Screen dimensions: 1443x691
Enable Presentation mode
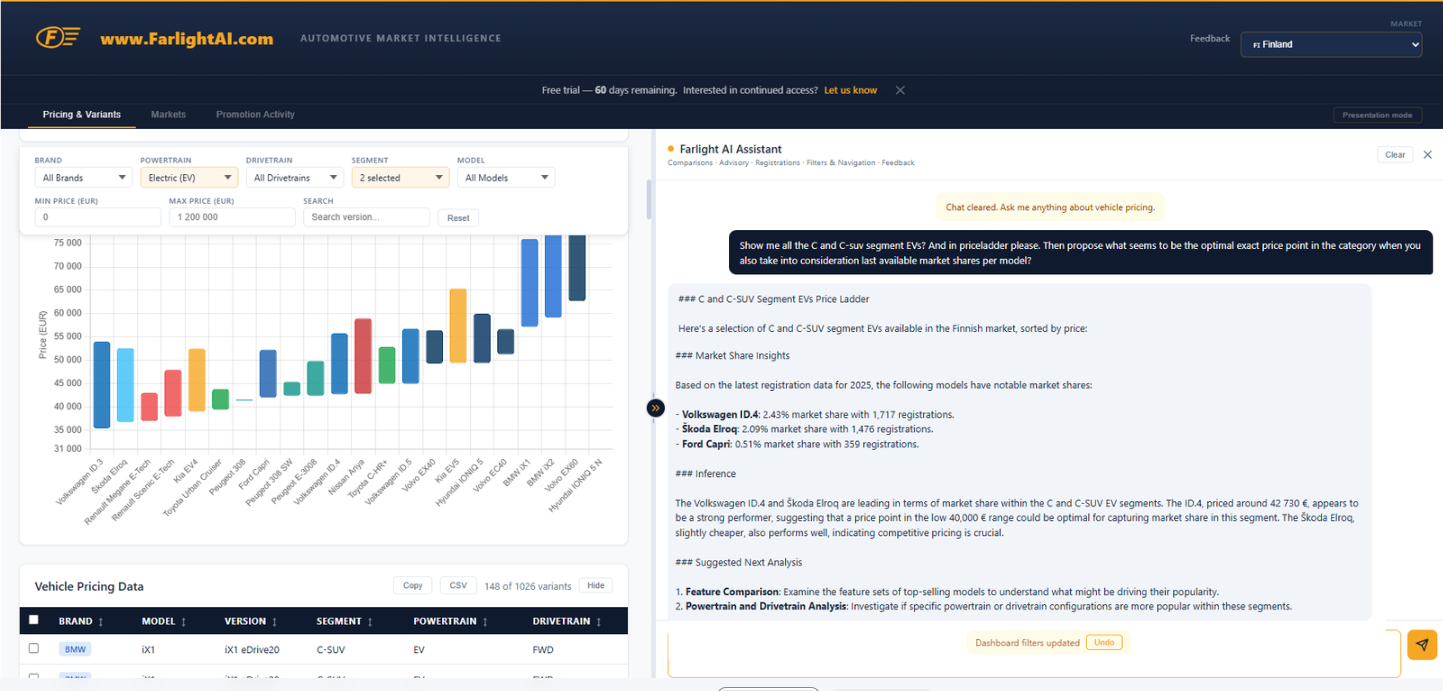click(1377, 115)
